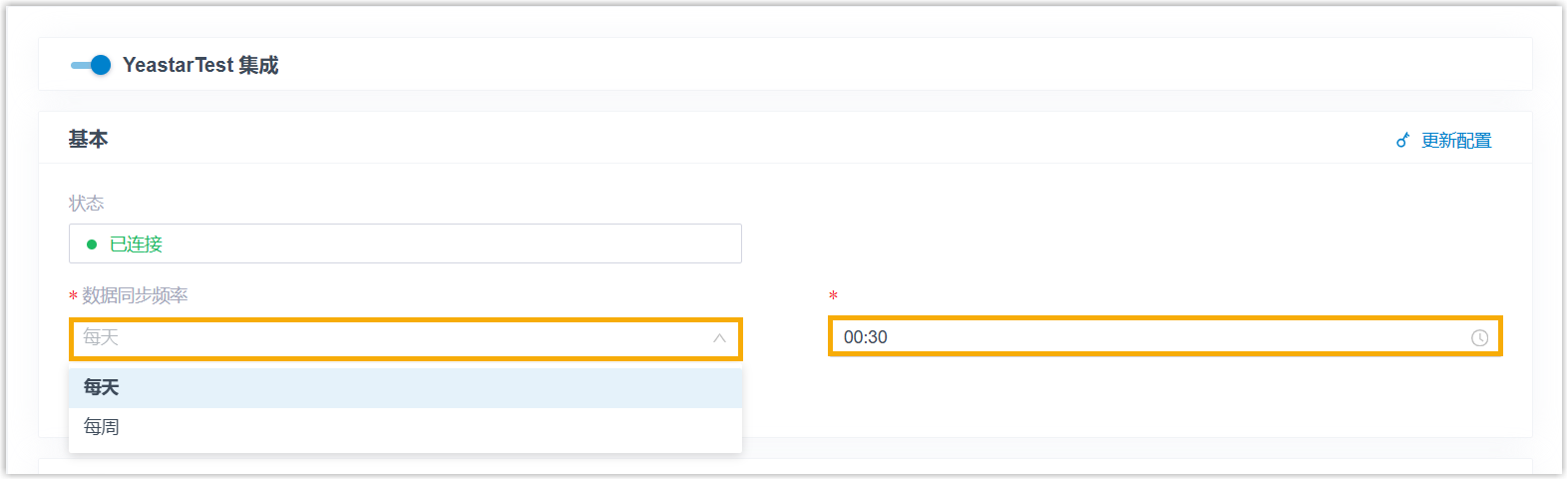This screenshot has width=1568, height=480.
Task: Select the 每天 option
Action: 102,387
